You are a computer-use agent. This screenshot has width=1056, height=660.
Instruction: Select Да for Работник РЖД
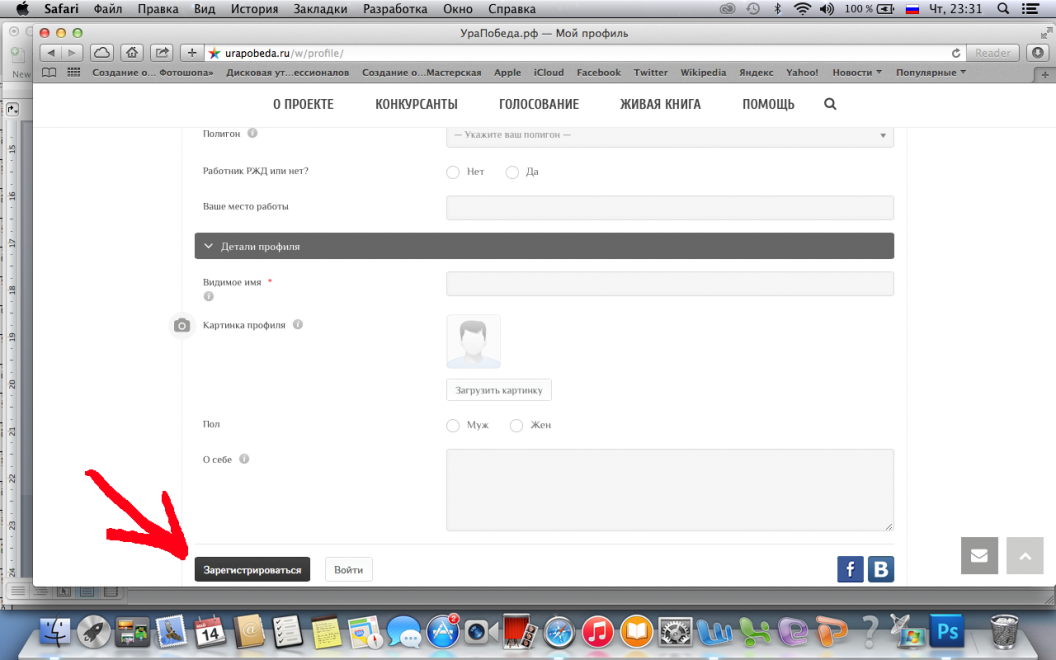[x=512, y=172]
